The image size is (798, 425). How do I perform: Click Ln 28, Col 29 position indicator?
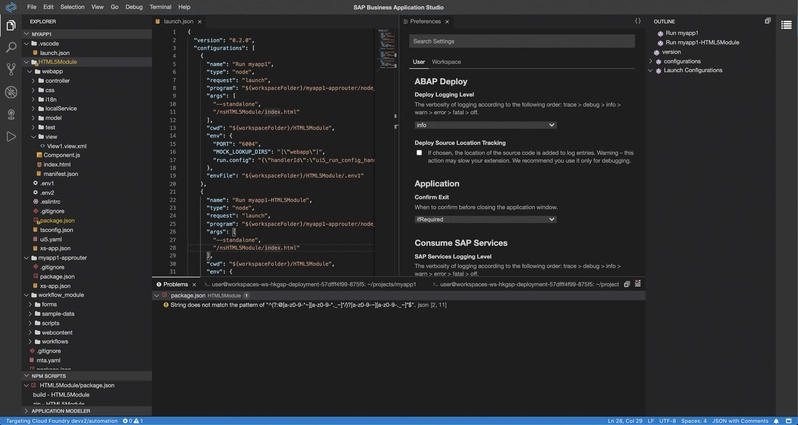[625, 421]
